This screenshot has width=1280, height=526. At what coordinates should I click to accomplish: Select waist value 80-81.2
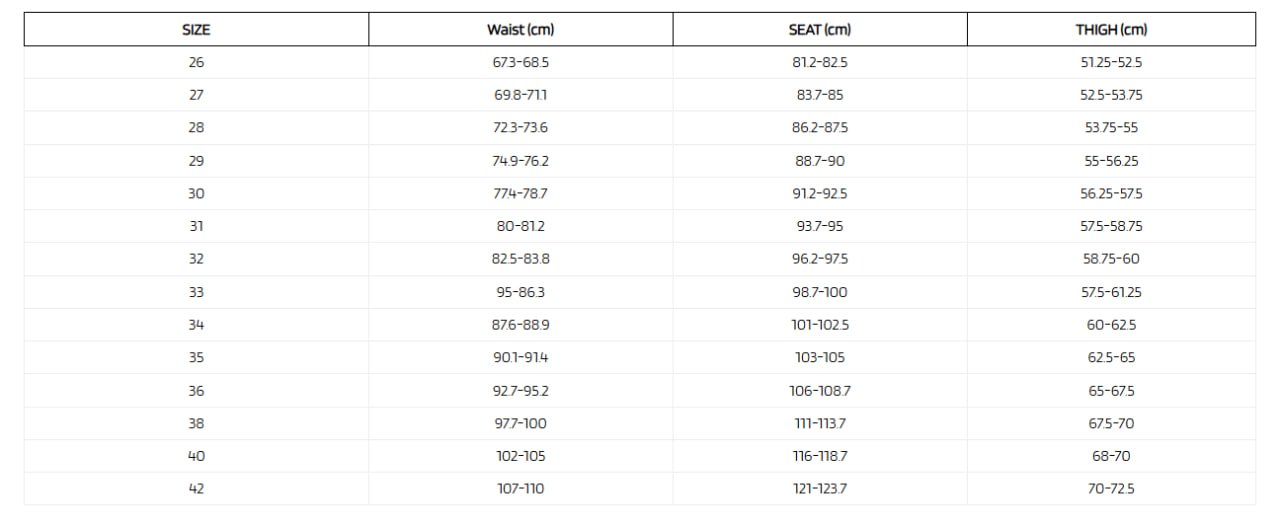pyautogui.click(x=520, y=226)
